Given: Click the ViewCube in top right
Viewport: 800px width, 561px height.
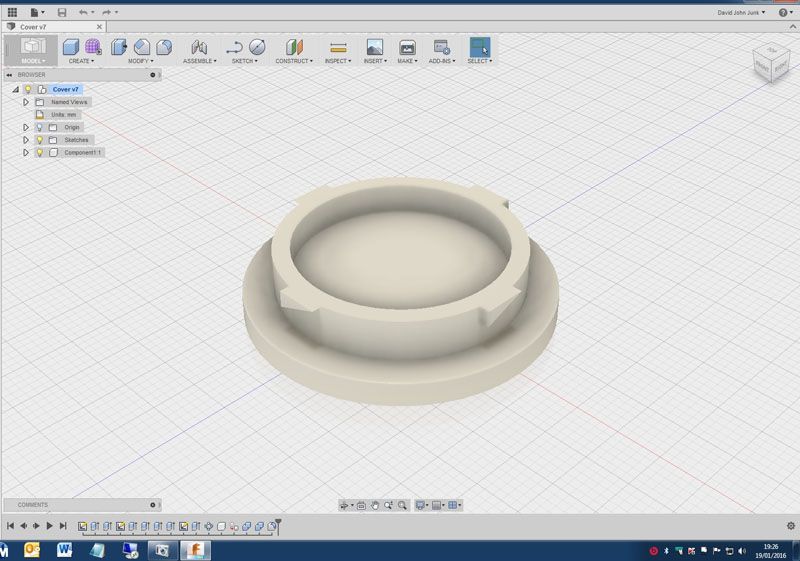Looking at the screenshot, I should click(x=771, y=63).
